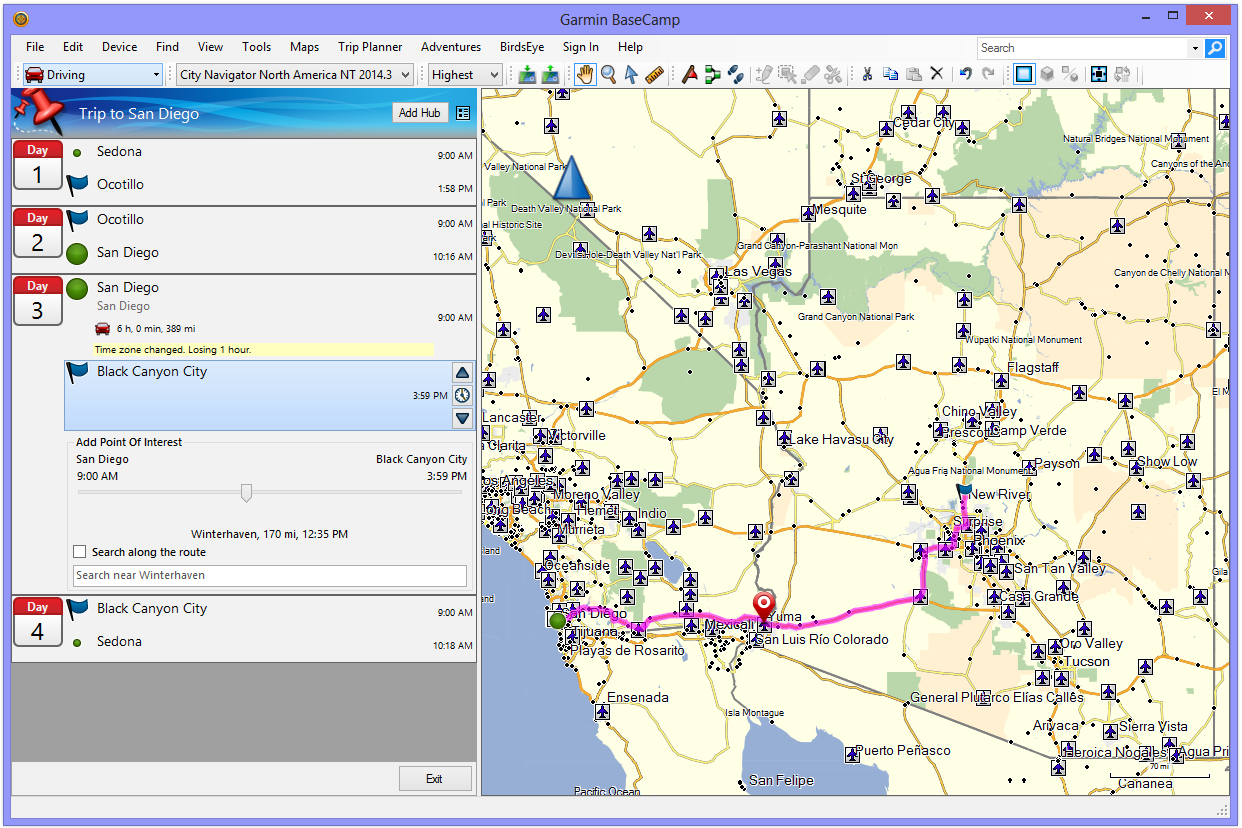
Task: Click the Undo arrow in the toolbar
Action: tap(965, 74)
